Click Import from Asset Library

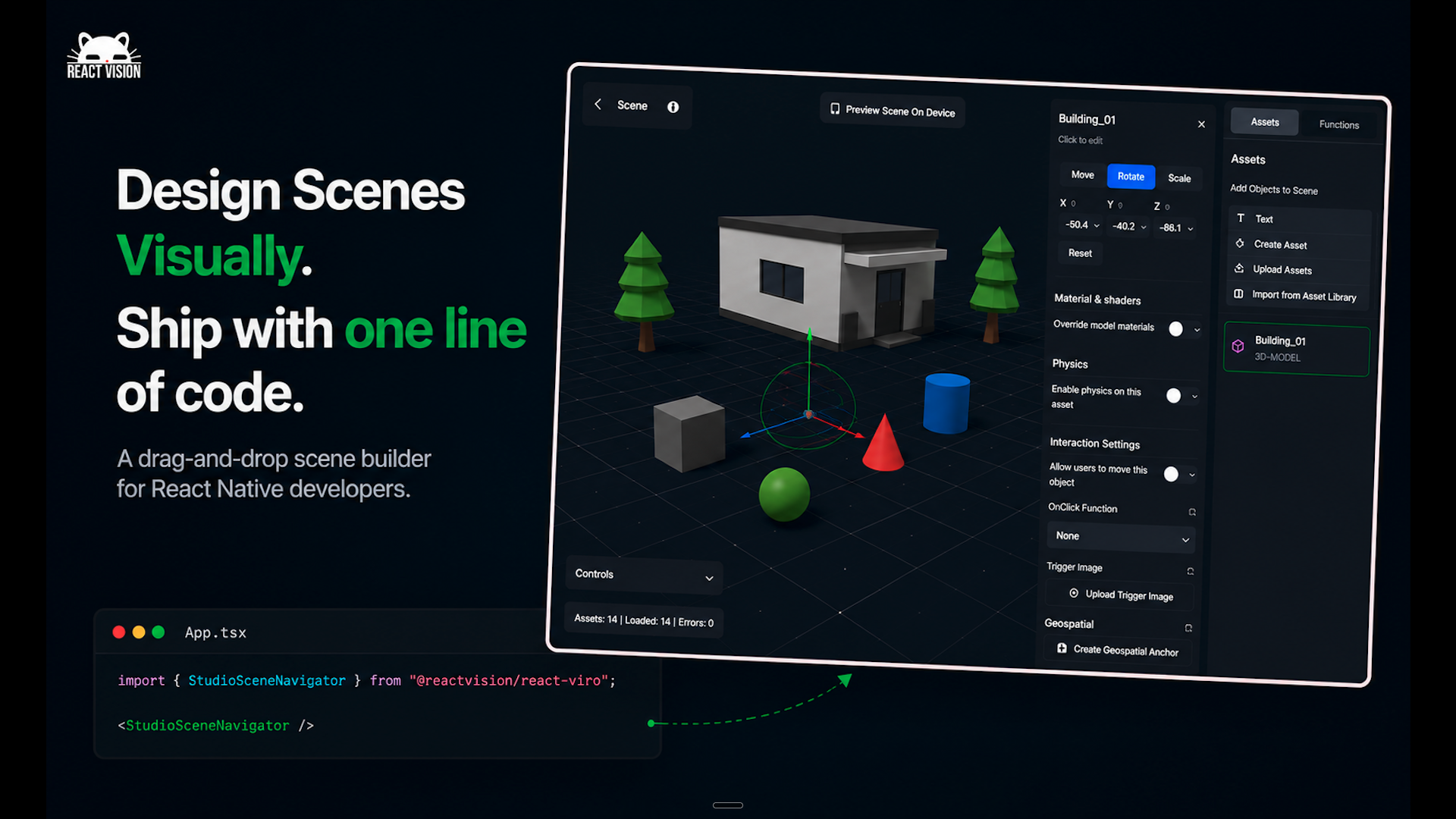pyautogui.click(x=1298, y=296)
